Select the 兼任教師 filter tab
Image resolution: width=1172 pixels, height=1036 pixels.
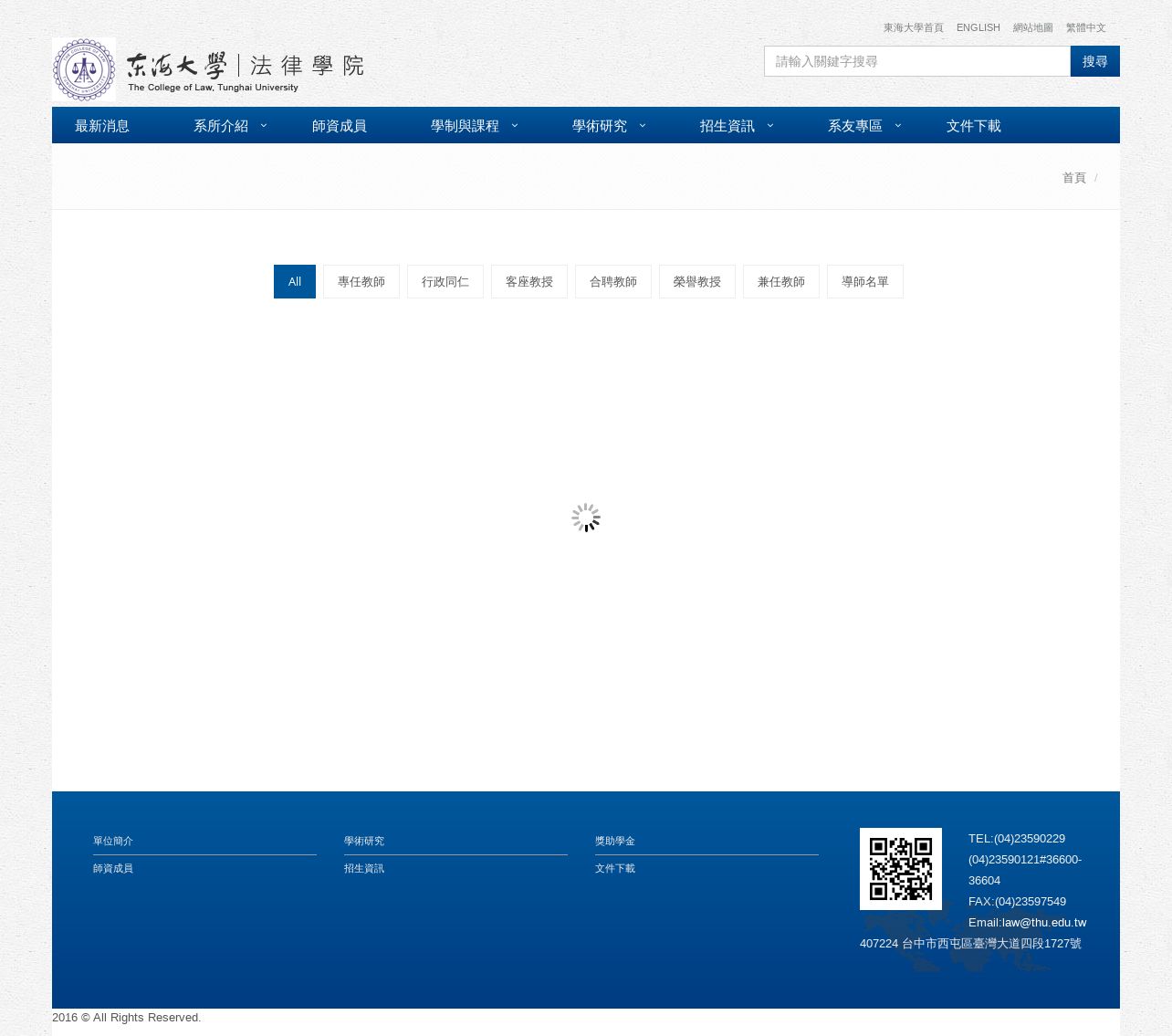pyautogui.click(x=781, y=282)
